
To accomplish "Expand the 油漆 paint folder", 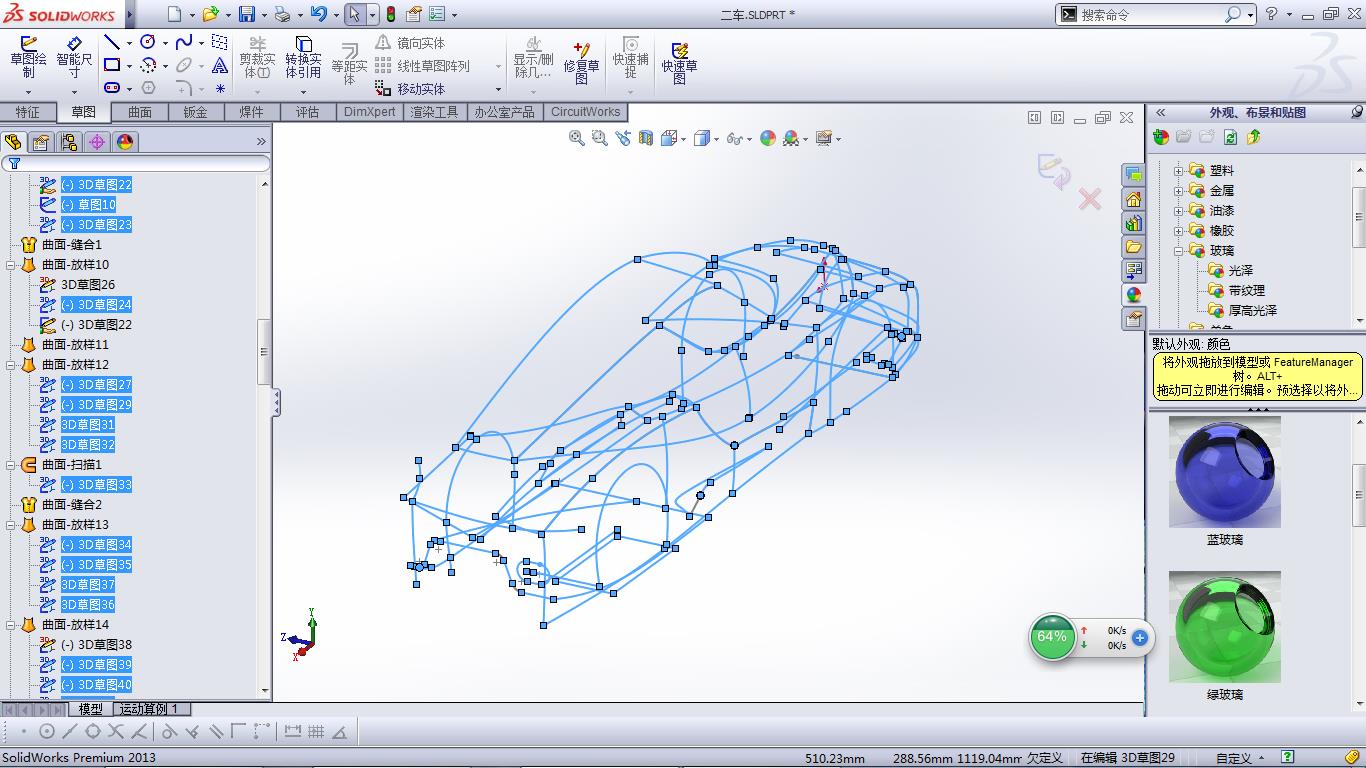I will pyautogui.click(x=1178, y=210).
